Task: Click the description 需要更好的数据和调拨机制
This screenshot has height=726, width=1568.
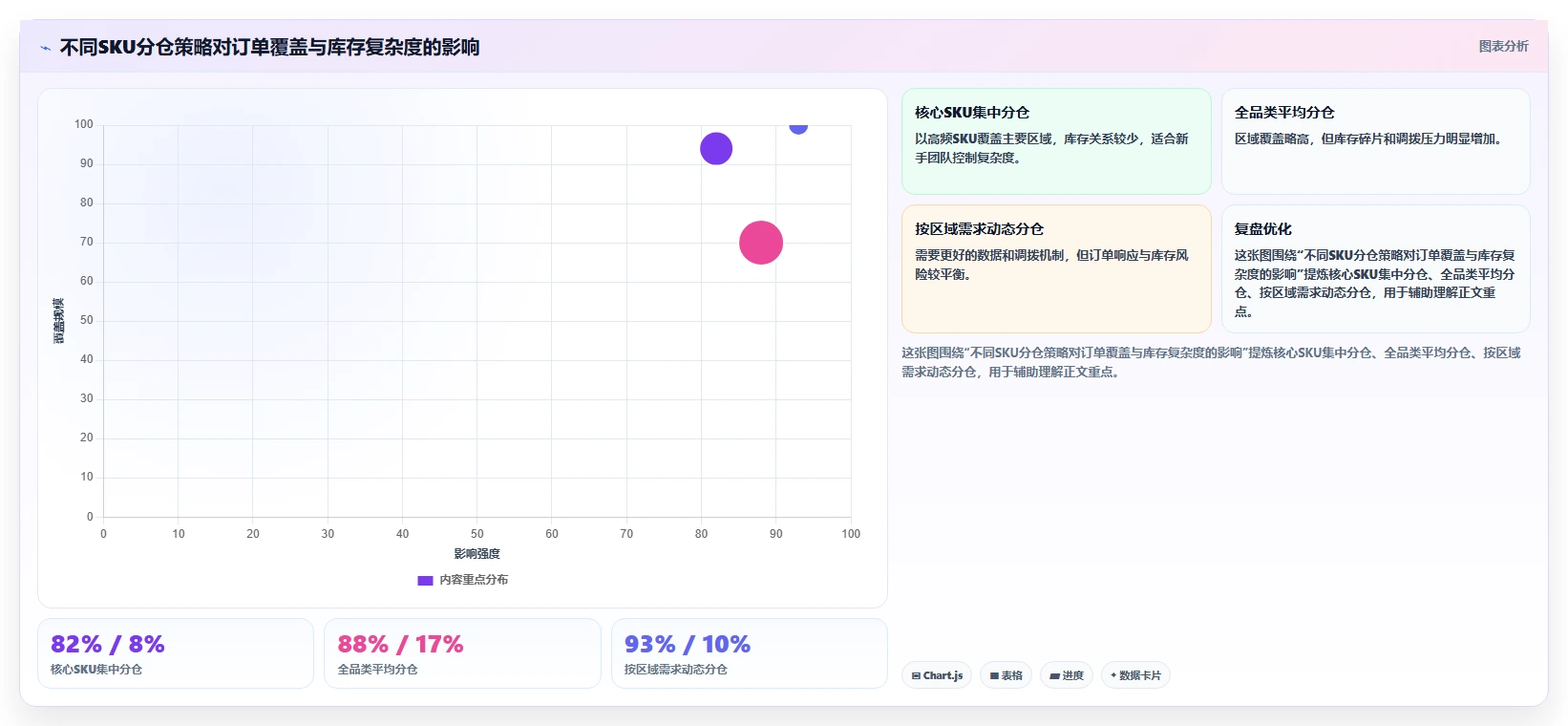Action: click(x=1051, y=265)
